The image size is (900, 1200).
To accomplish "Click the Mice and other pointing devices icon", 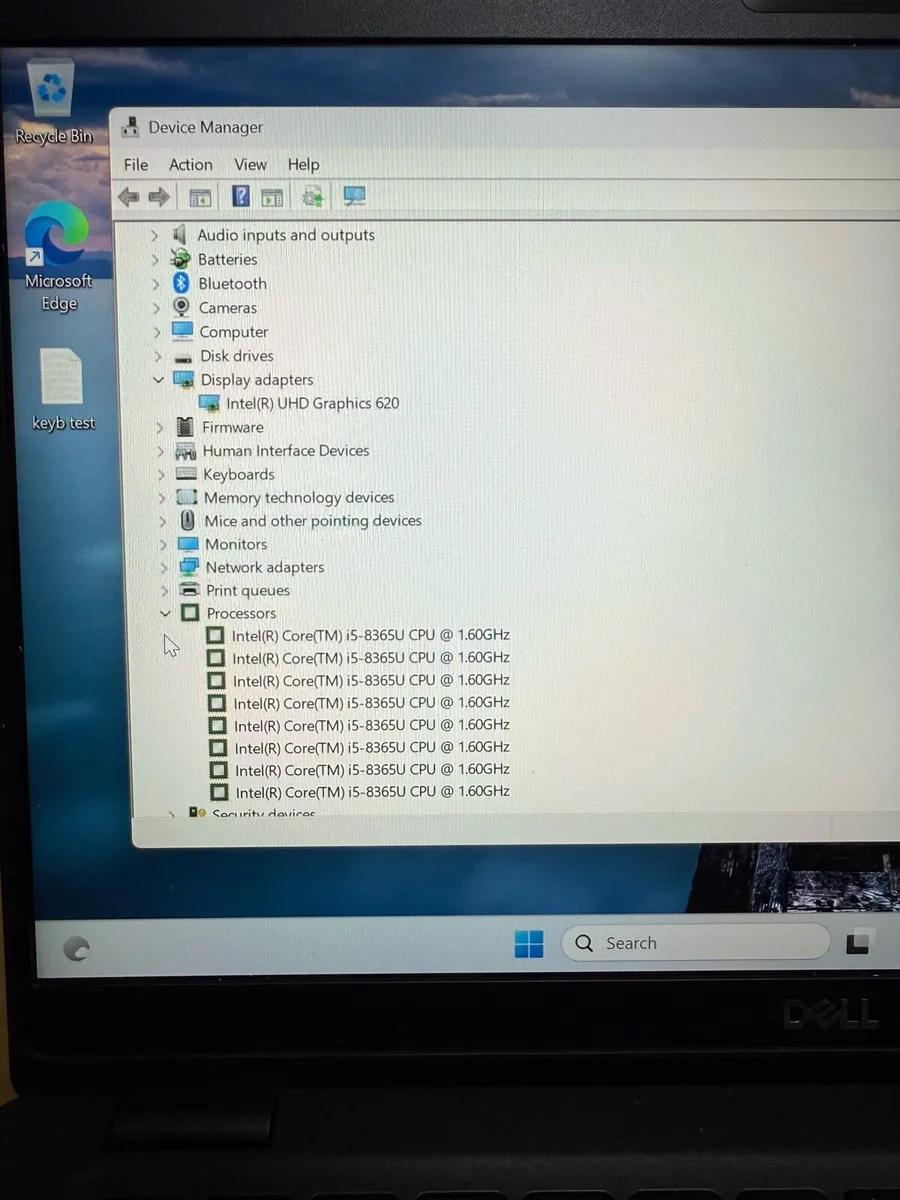I will [x=188, y=520].
